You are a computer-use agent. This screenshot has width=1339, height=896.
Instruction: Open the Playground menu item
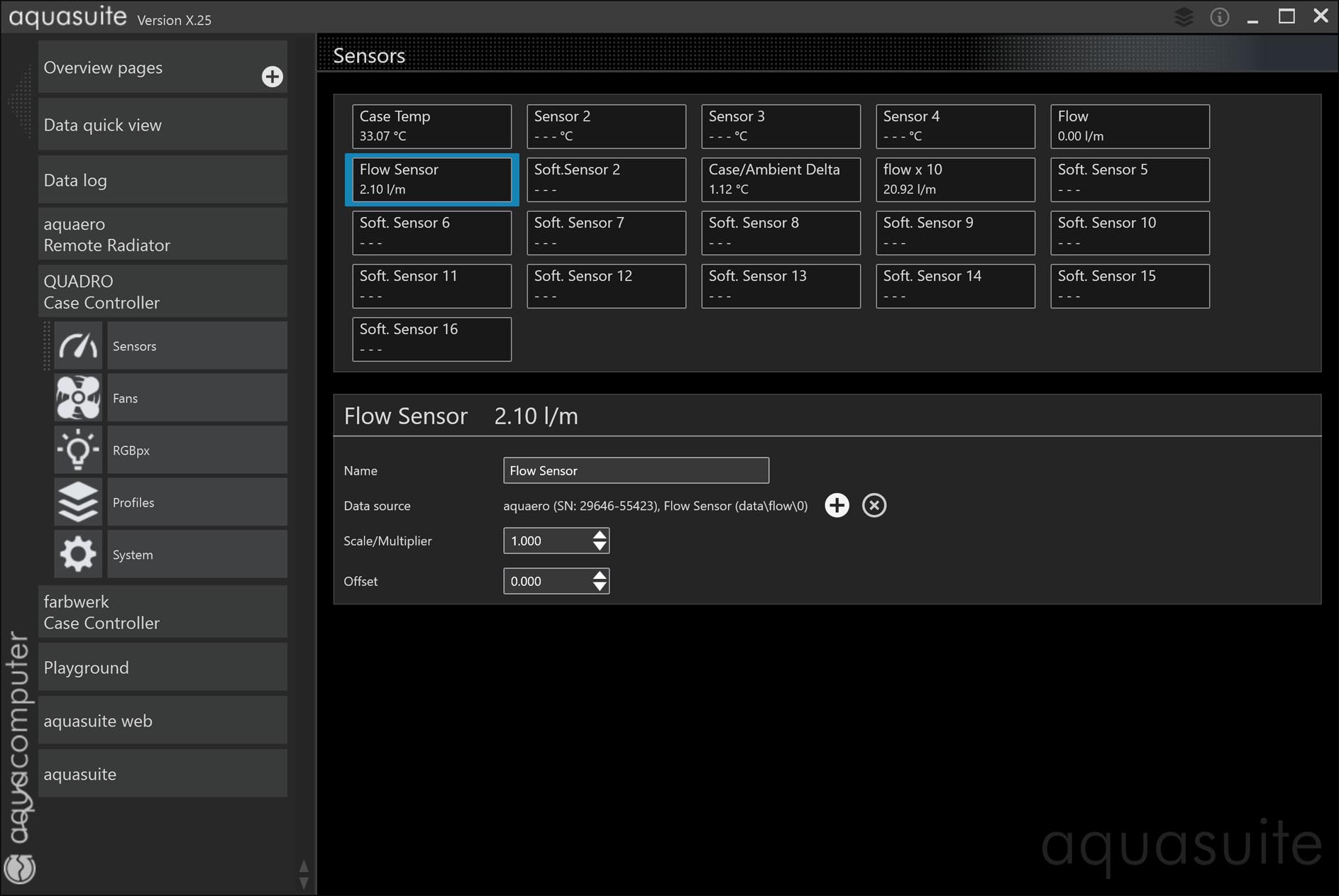click(162, 668)
